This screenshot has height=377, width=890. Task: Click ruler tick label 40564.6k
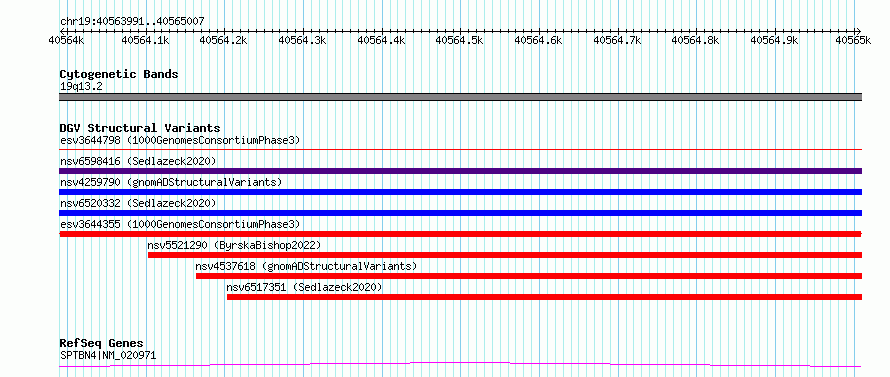539,40
